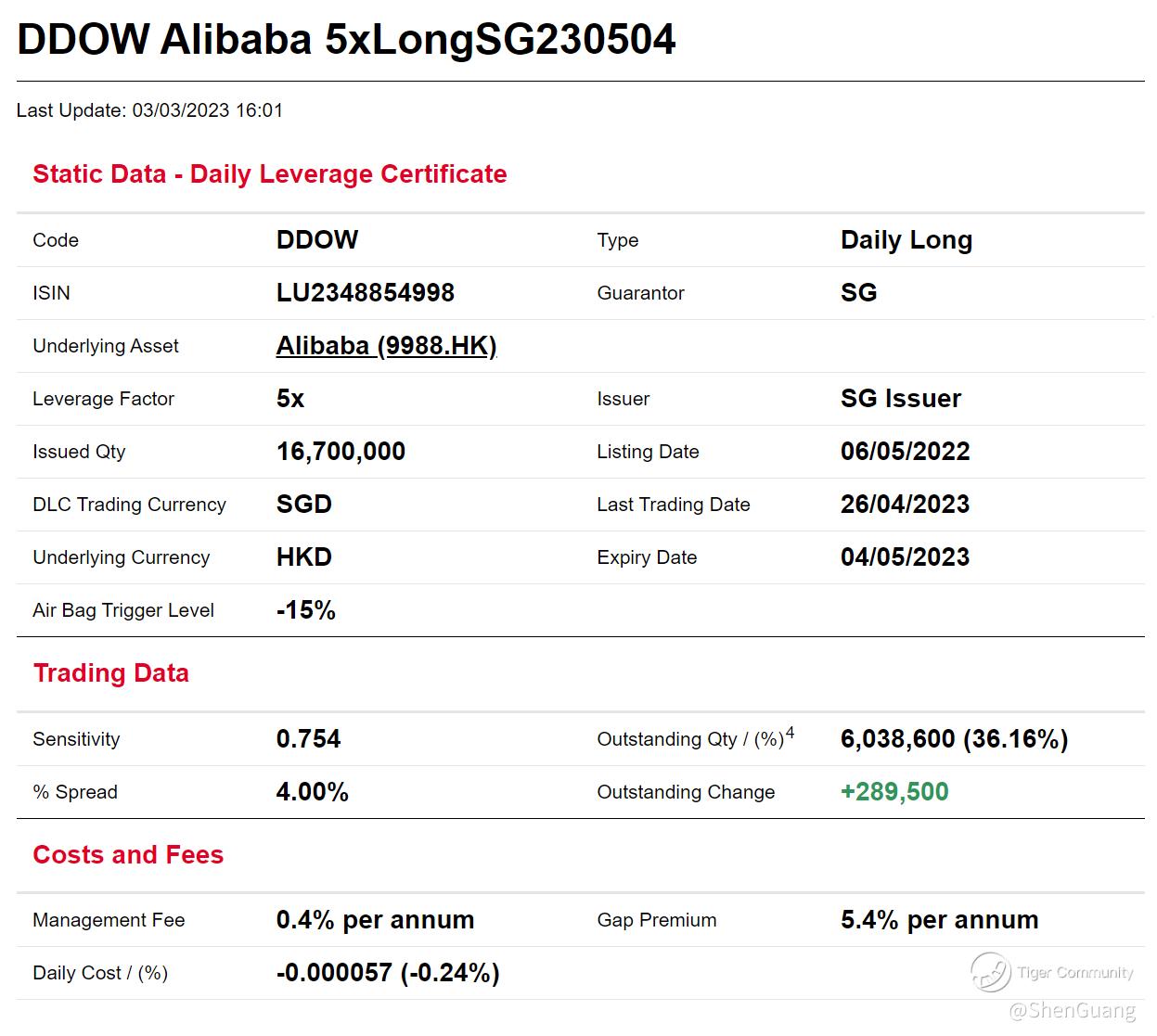Select the ISIN value LU2348854998
Image resolution: width=1157 pixels, height=1036 pixels.
click(x=365, y=293)
